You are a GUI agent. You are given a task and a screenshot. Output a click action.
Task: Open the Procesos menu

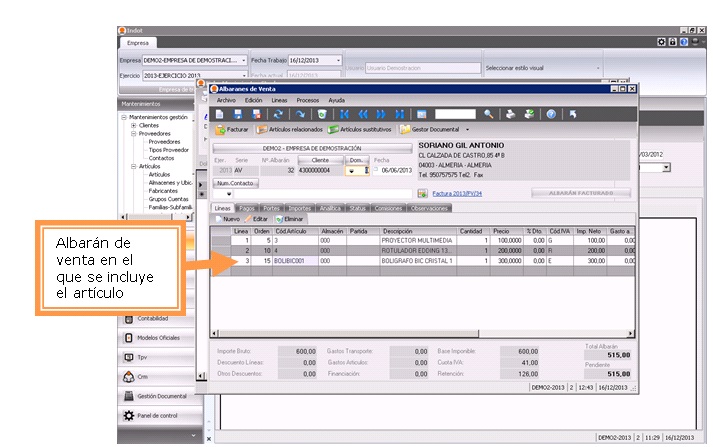pyautogui.click(x=308, y=100)
